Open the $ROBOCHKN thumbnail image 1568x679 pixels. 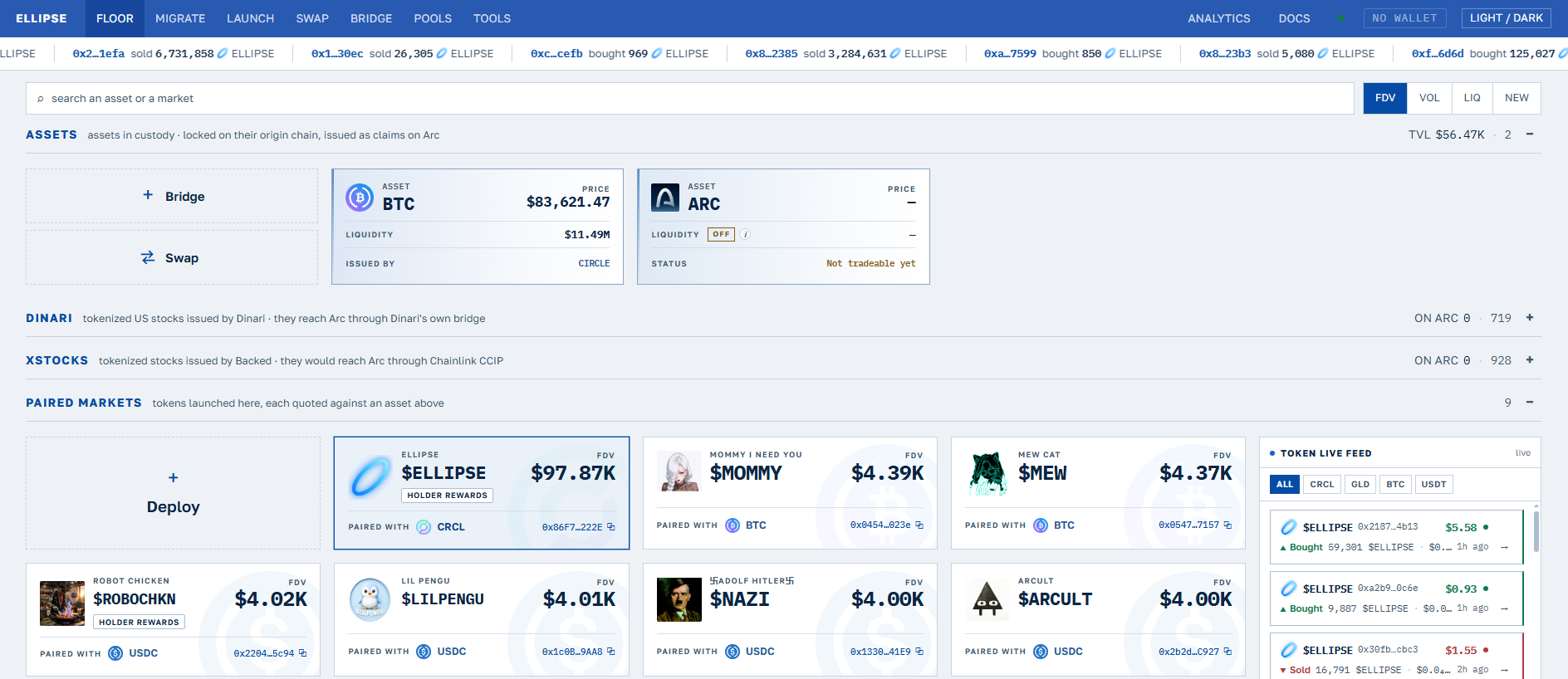[x=62, y=603]
